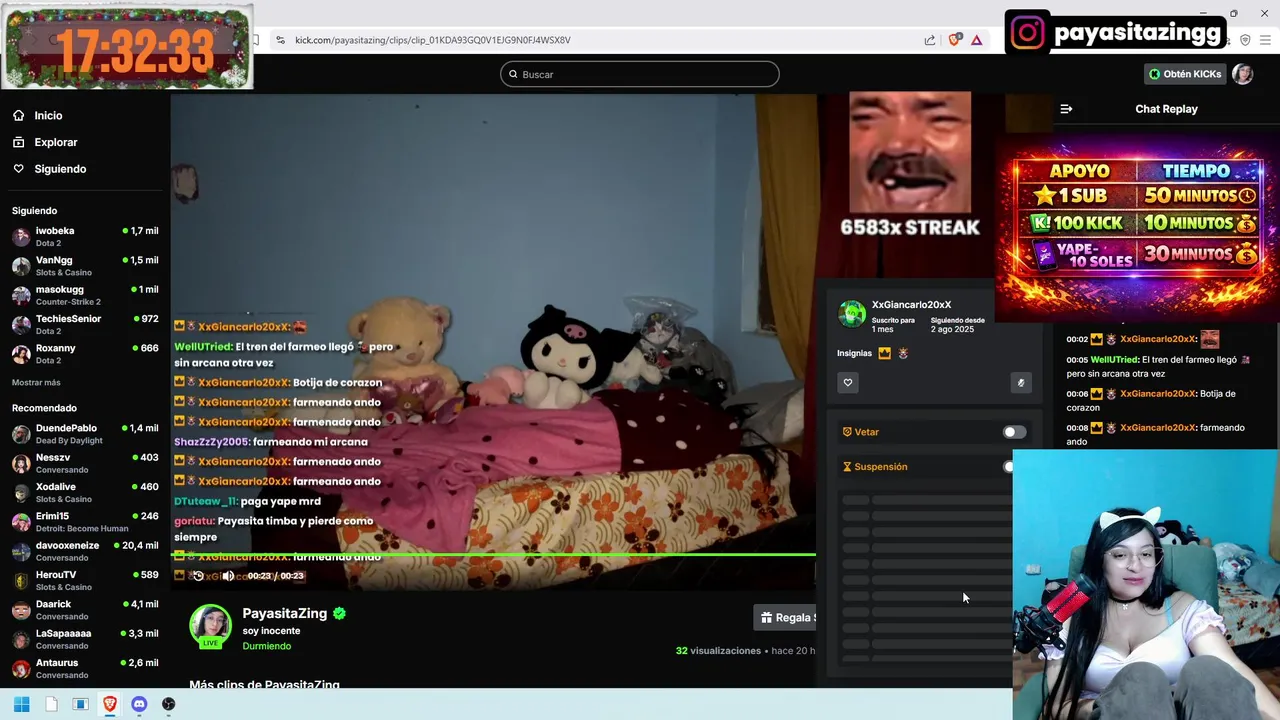Image resolution: width=1280 pixels, height=720 pixels.
Task: Click the emote image in 00:02 chat message
Action: coord(1210,339)
